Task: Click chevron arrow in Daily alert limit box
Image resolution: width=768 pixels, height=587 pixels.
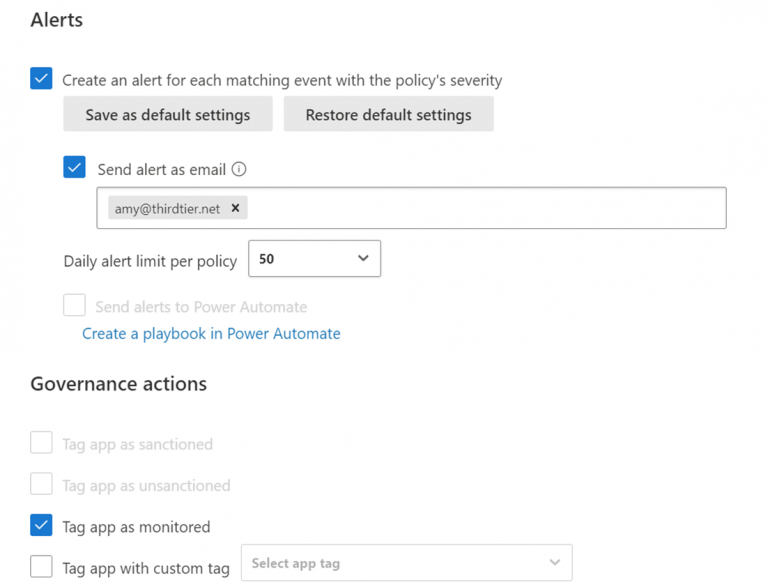Action: click(x=363, y=259)
